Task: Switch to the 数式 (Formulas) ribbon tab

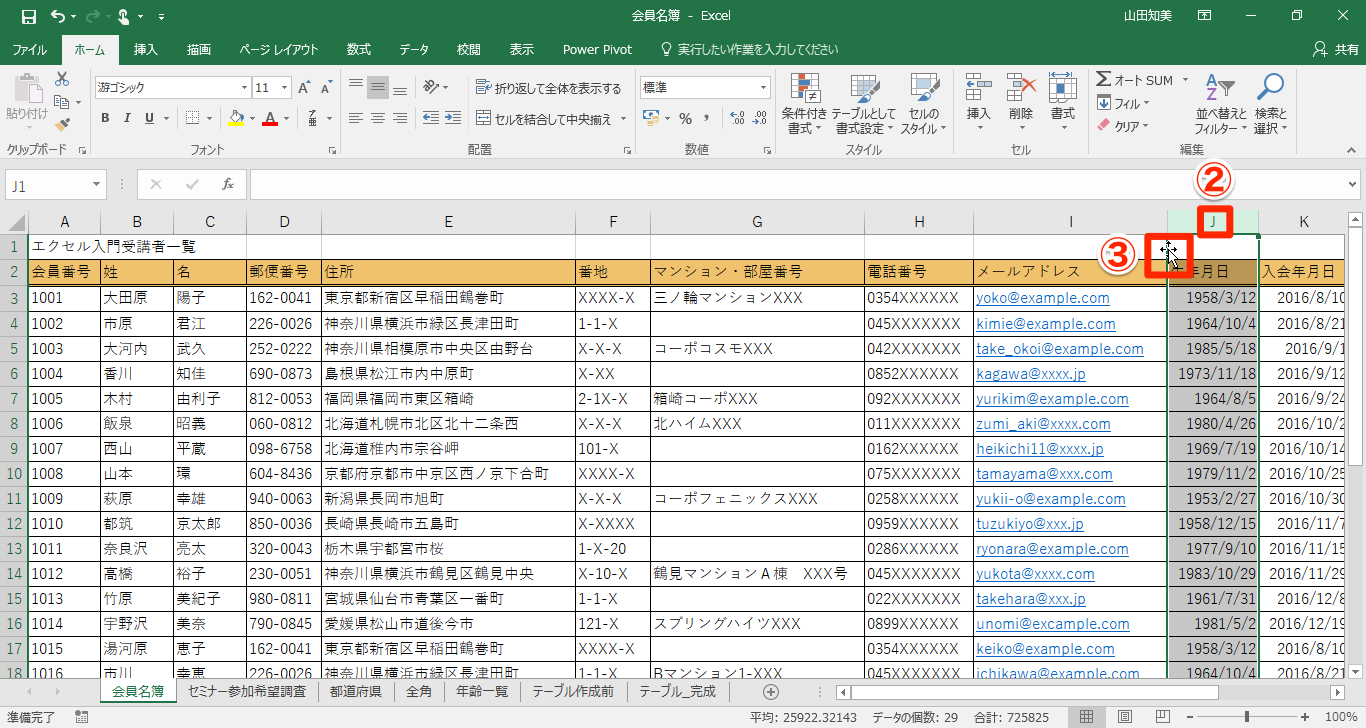Action: tap(358, 49)
